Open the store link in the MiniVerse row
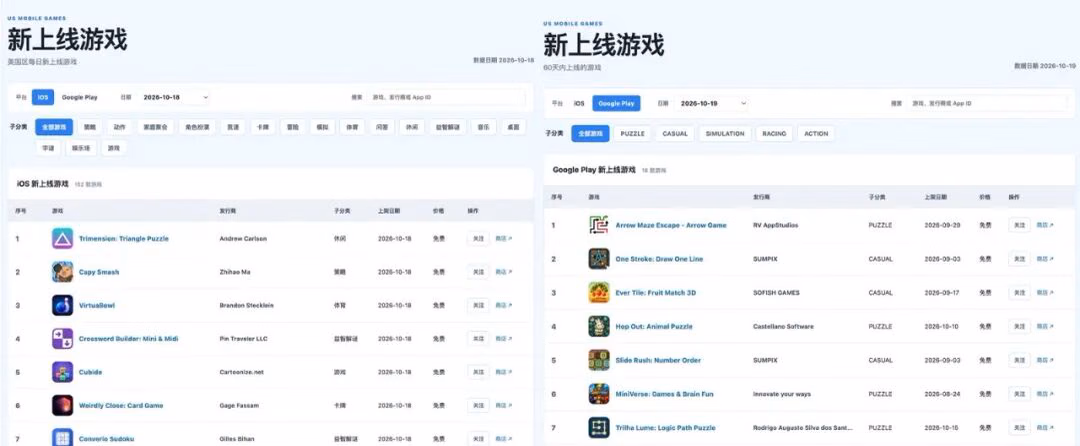This screenshot has width=1080, height=446. [1045, 394]
